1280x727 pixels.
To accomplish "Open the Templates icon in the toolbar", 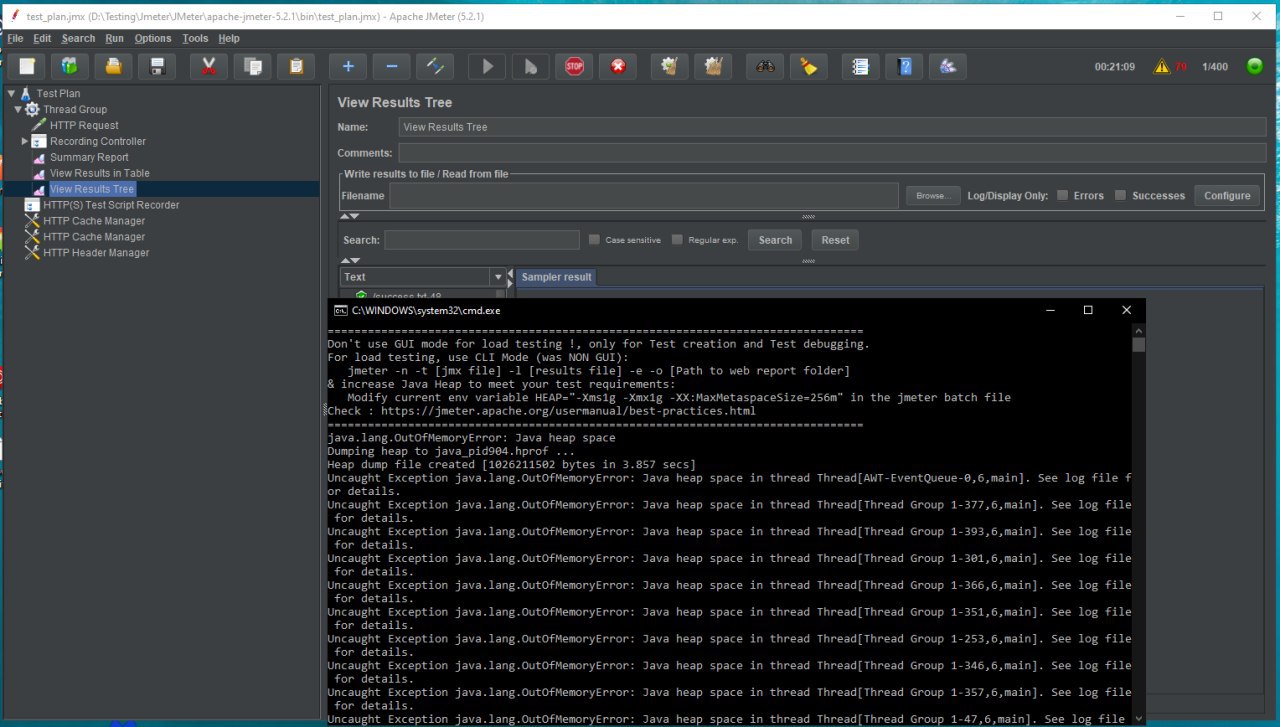I will click(x=70, y=67).
